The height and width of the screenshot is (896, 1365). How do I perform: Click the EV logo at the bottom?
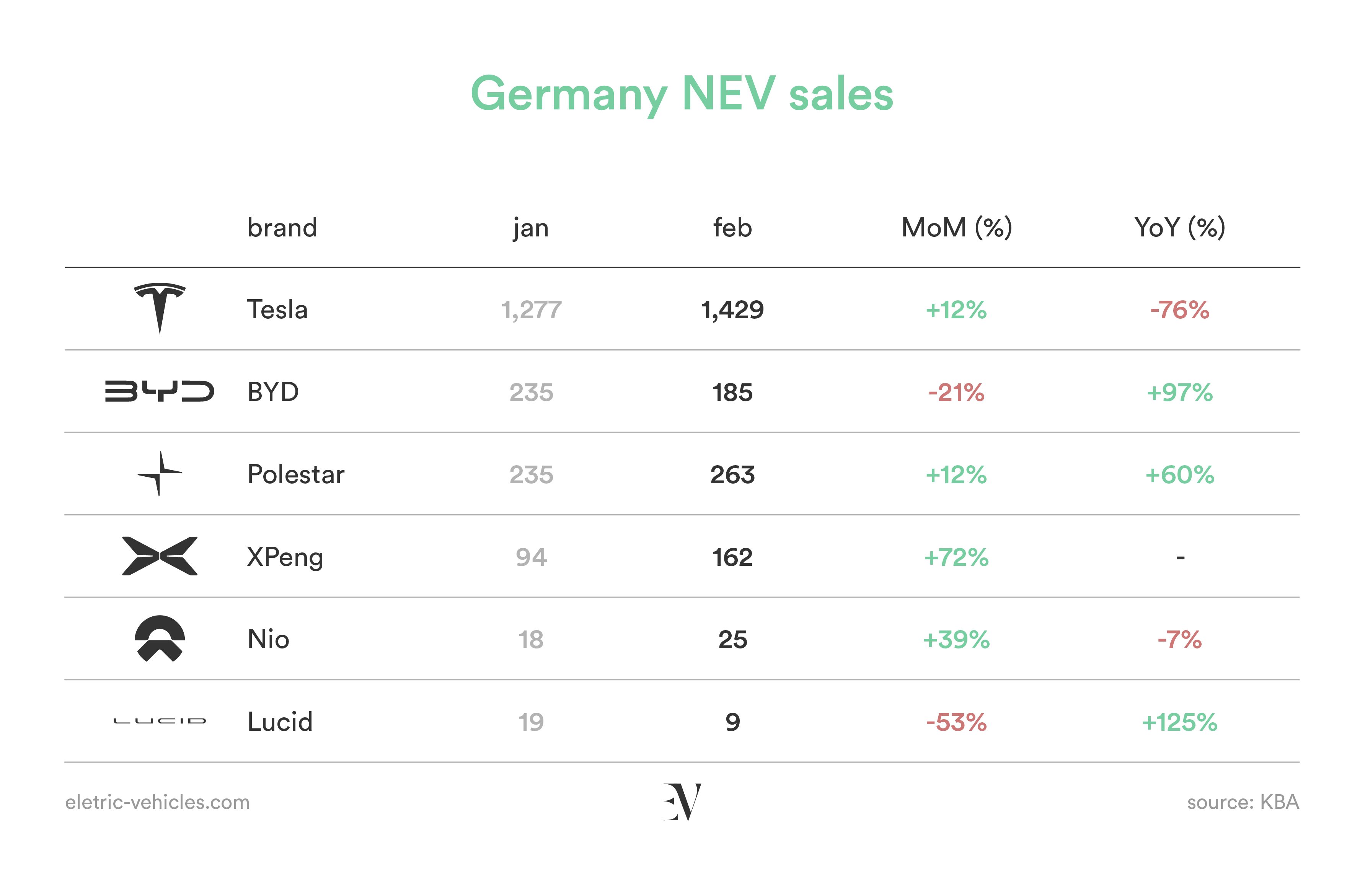tap(682, 802)
